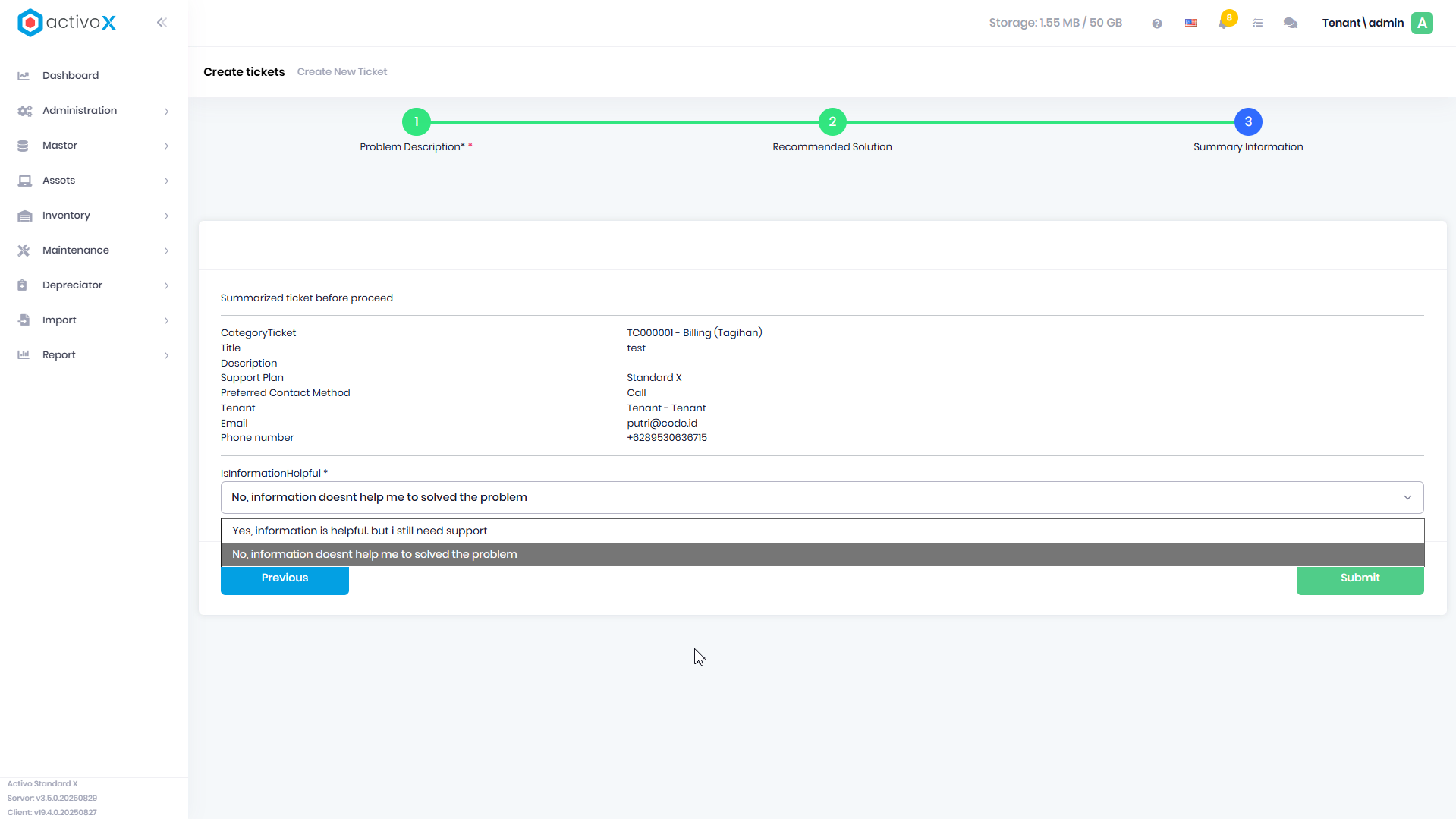This screenshot has height=819, width=1456.
Task: Open Inventory menu item
Action: (x=66, y=216)
